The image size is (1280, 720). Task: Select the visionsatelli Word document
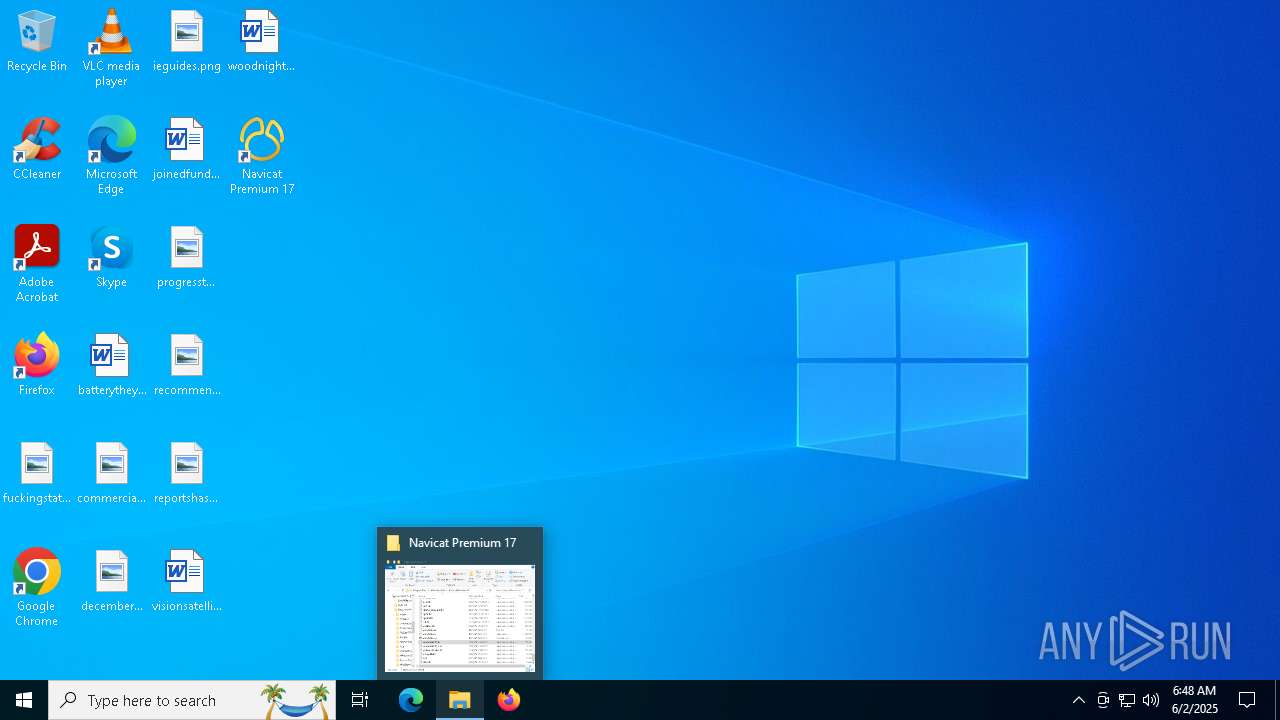pos(187,582)
